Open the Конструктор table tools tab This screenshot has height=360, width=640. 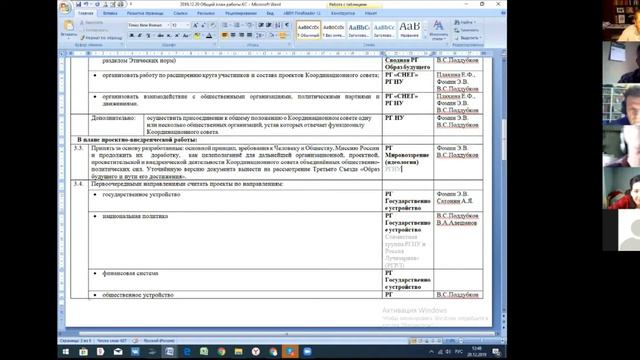tap(343, 13)
